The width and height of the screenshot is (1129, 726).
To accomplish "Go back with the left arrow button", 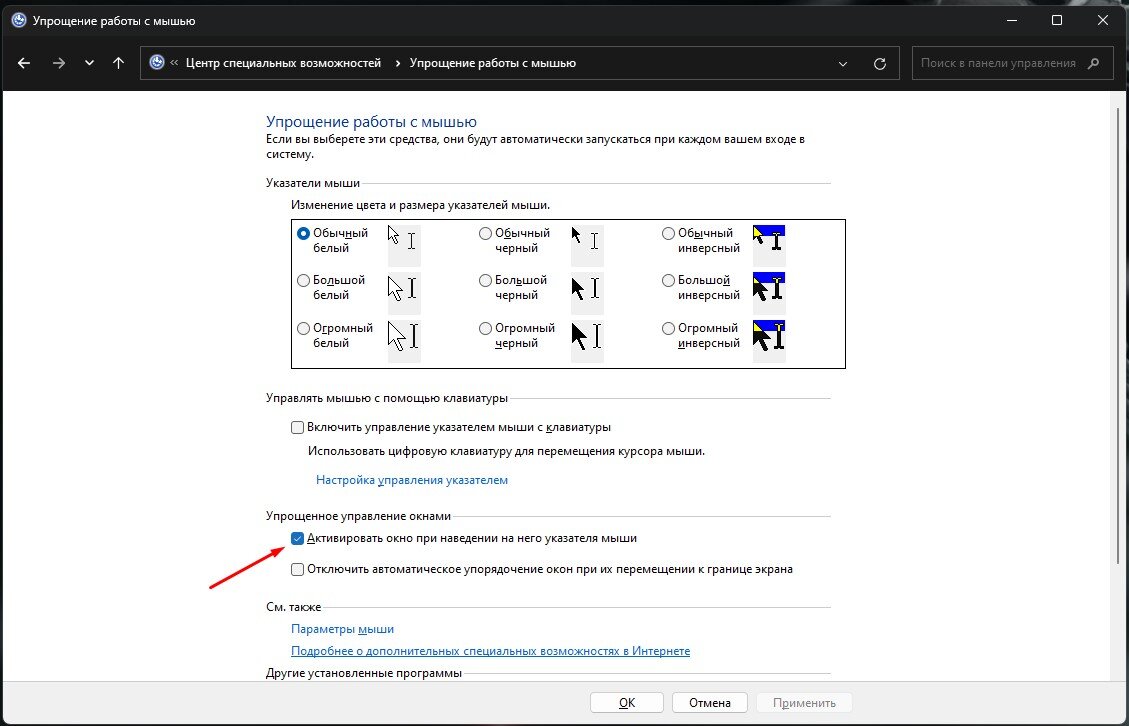I will click(24, 63).
